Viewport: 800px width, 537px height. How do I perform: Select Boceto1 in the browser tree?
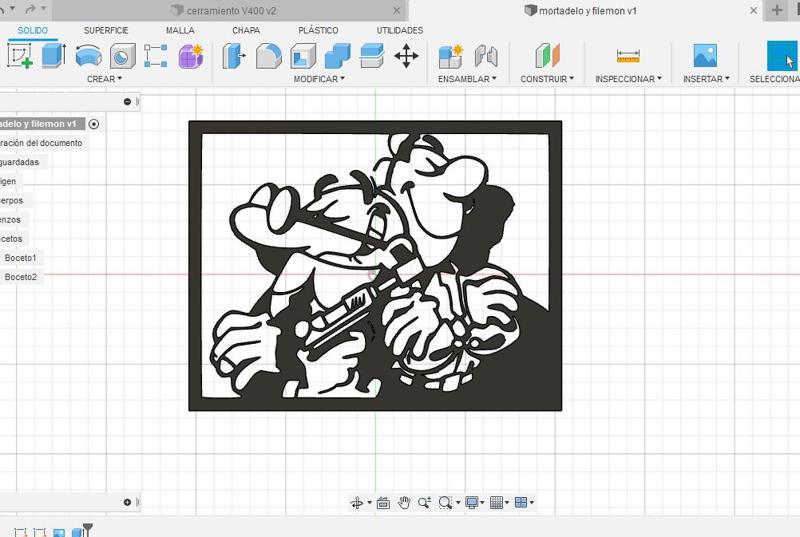(x=20, y=258)
